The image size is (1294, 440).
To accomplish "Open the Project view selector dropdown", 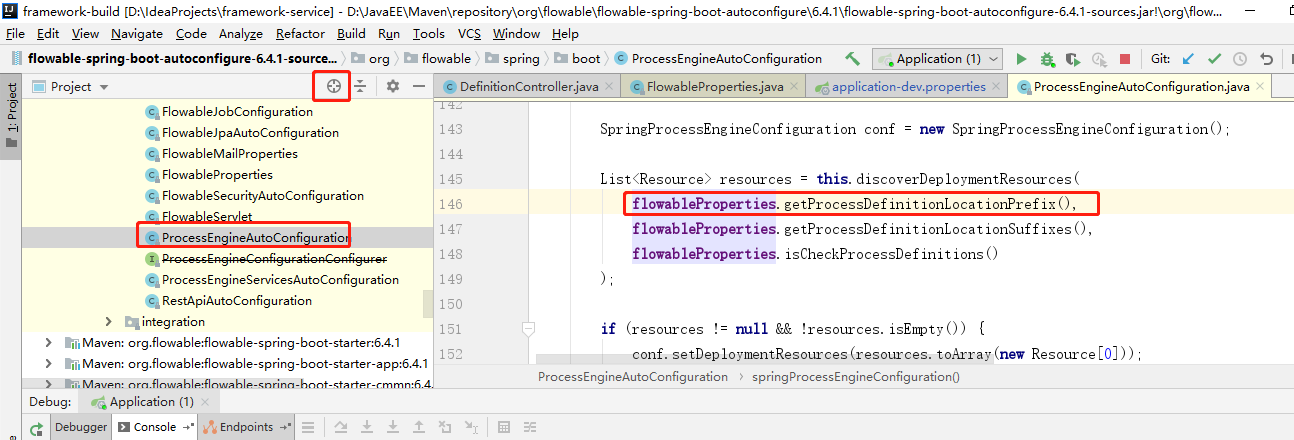I will click(70, 87).
